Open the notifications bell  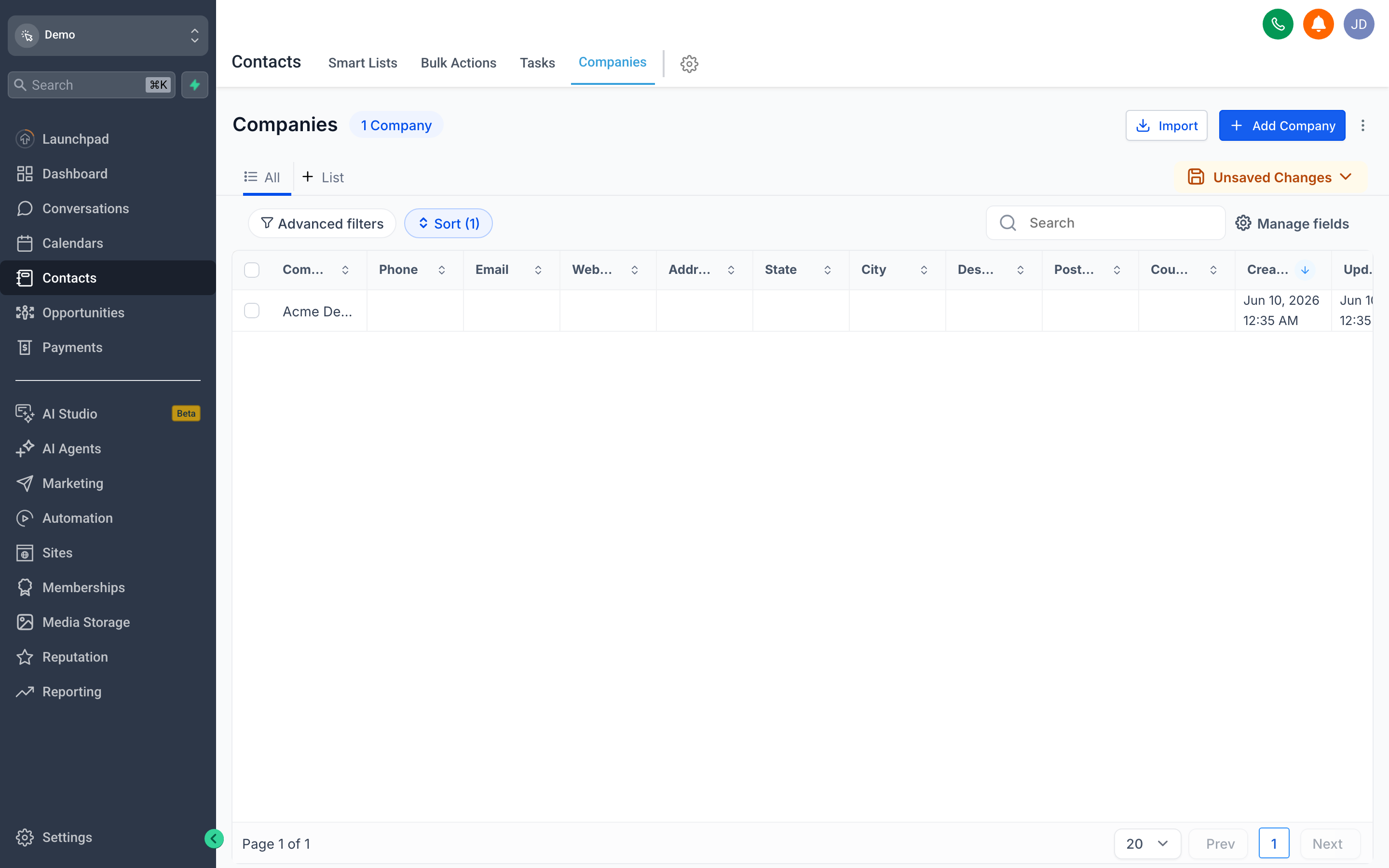[1319, 24]
